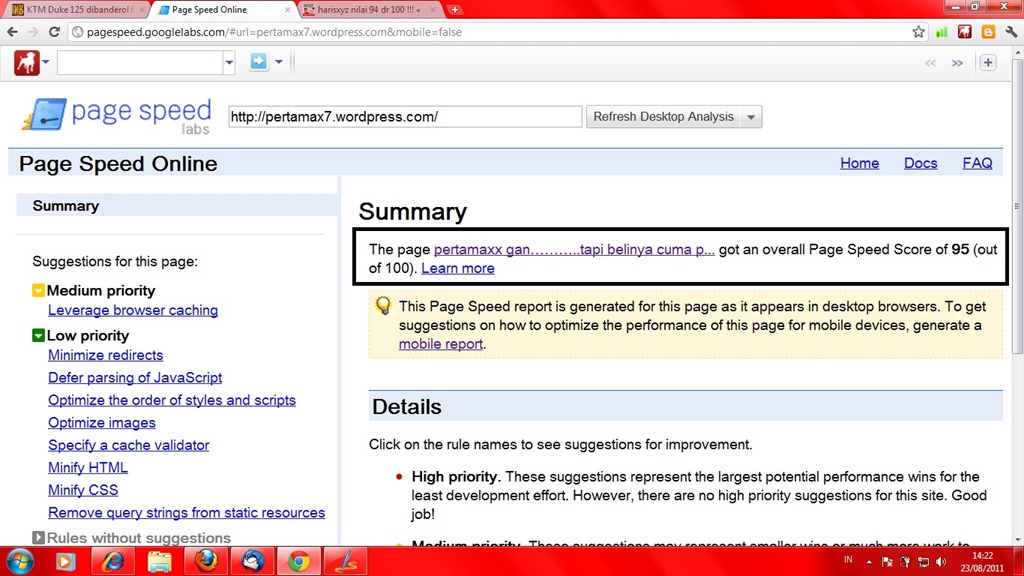Collapse the Low priority suggestions list

(x=38, y=336)
